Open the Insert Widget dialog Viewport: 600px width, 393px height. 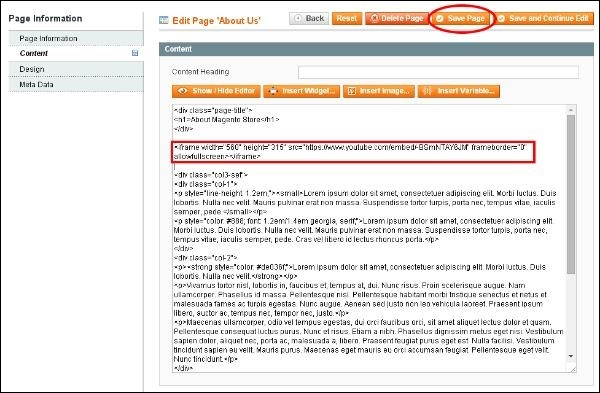tap(302, 91)
